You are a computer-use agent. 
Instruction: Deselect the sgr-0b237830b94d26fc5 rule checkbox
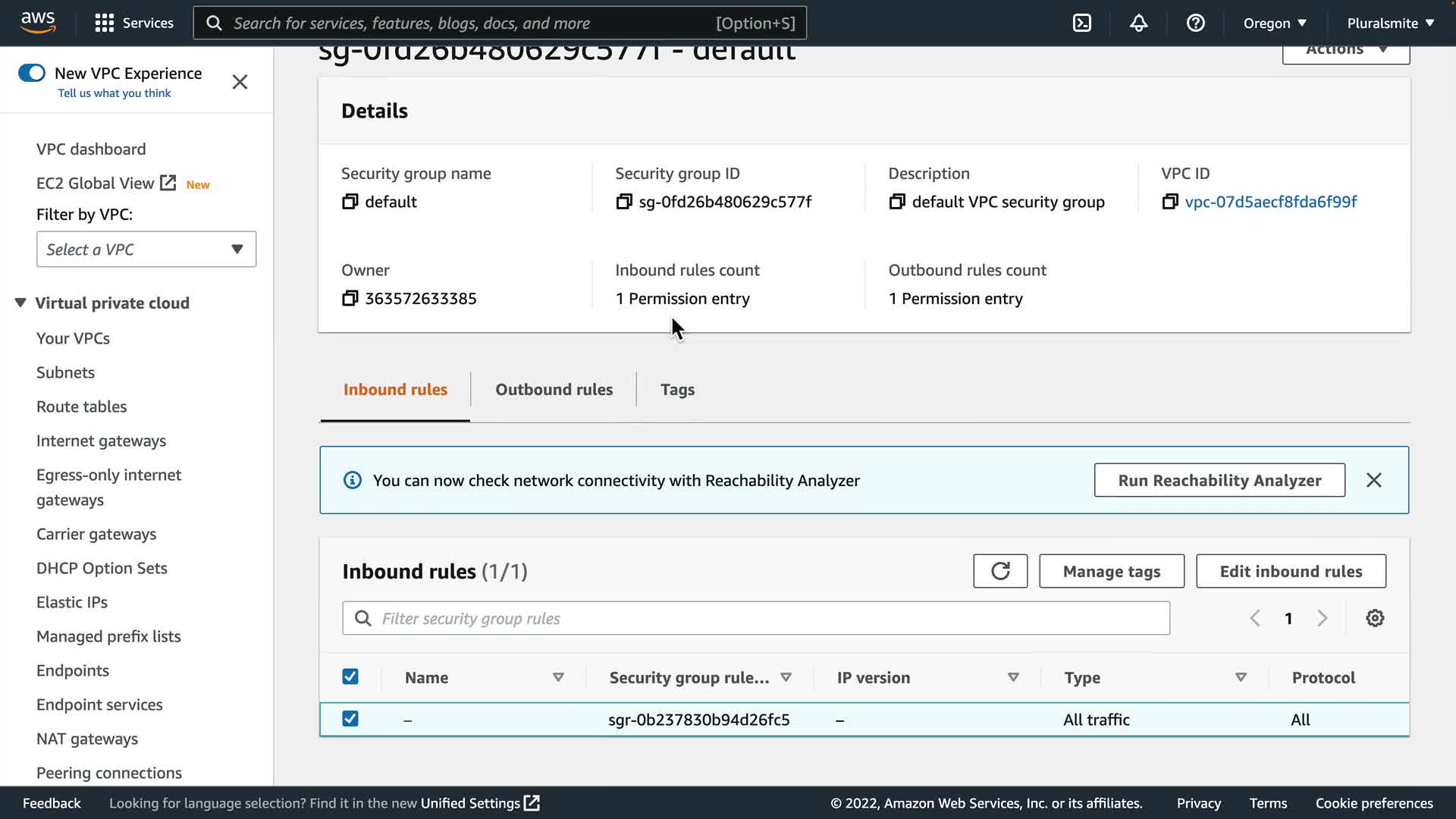pyautogui.click(x=350, y=719)
